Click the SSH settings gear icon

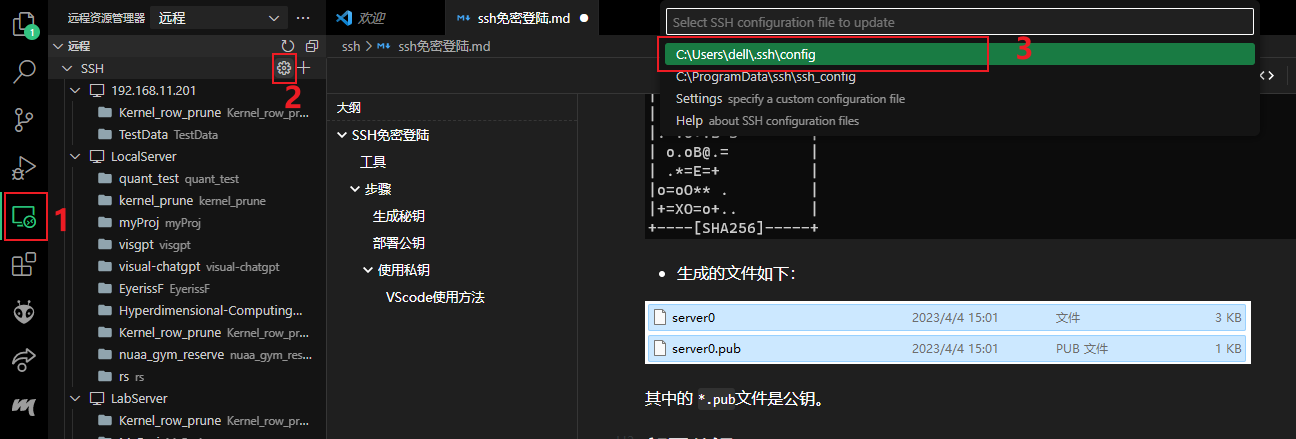[284, 68]
